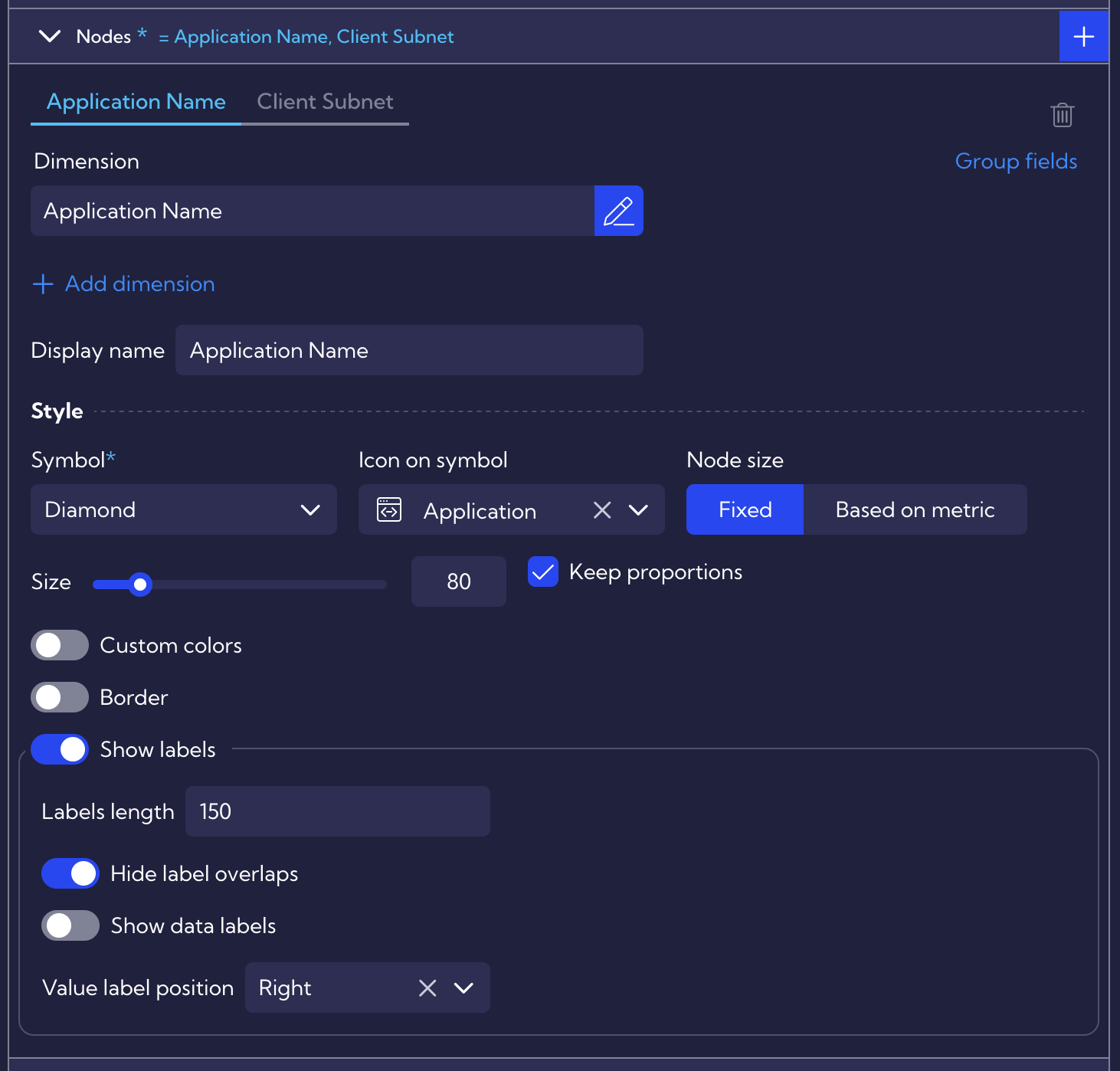Enable Custom colors toggle

(60, 645)
